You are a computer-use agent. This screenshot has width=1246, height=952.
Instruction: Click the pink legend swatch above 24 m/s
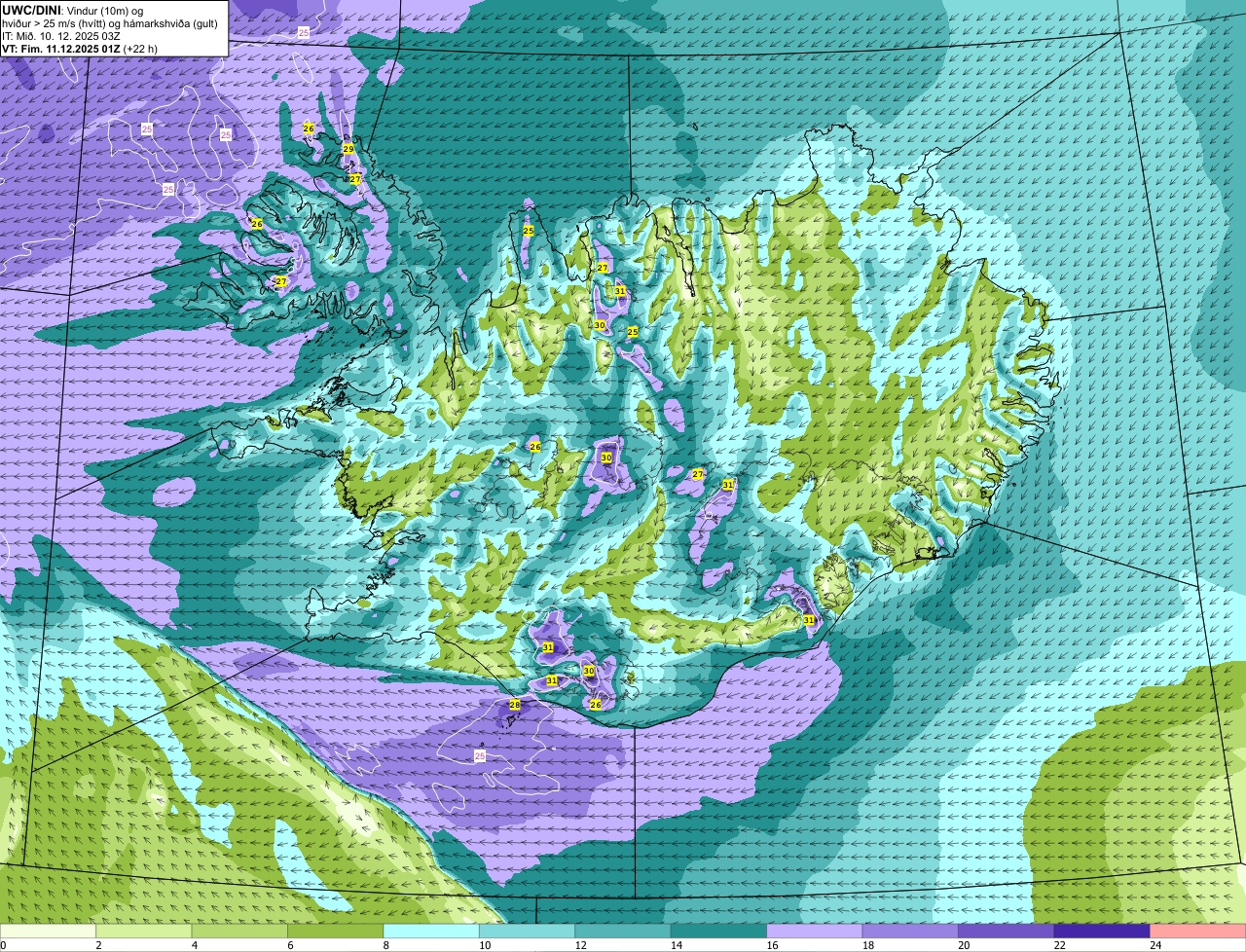[1198, 931]
